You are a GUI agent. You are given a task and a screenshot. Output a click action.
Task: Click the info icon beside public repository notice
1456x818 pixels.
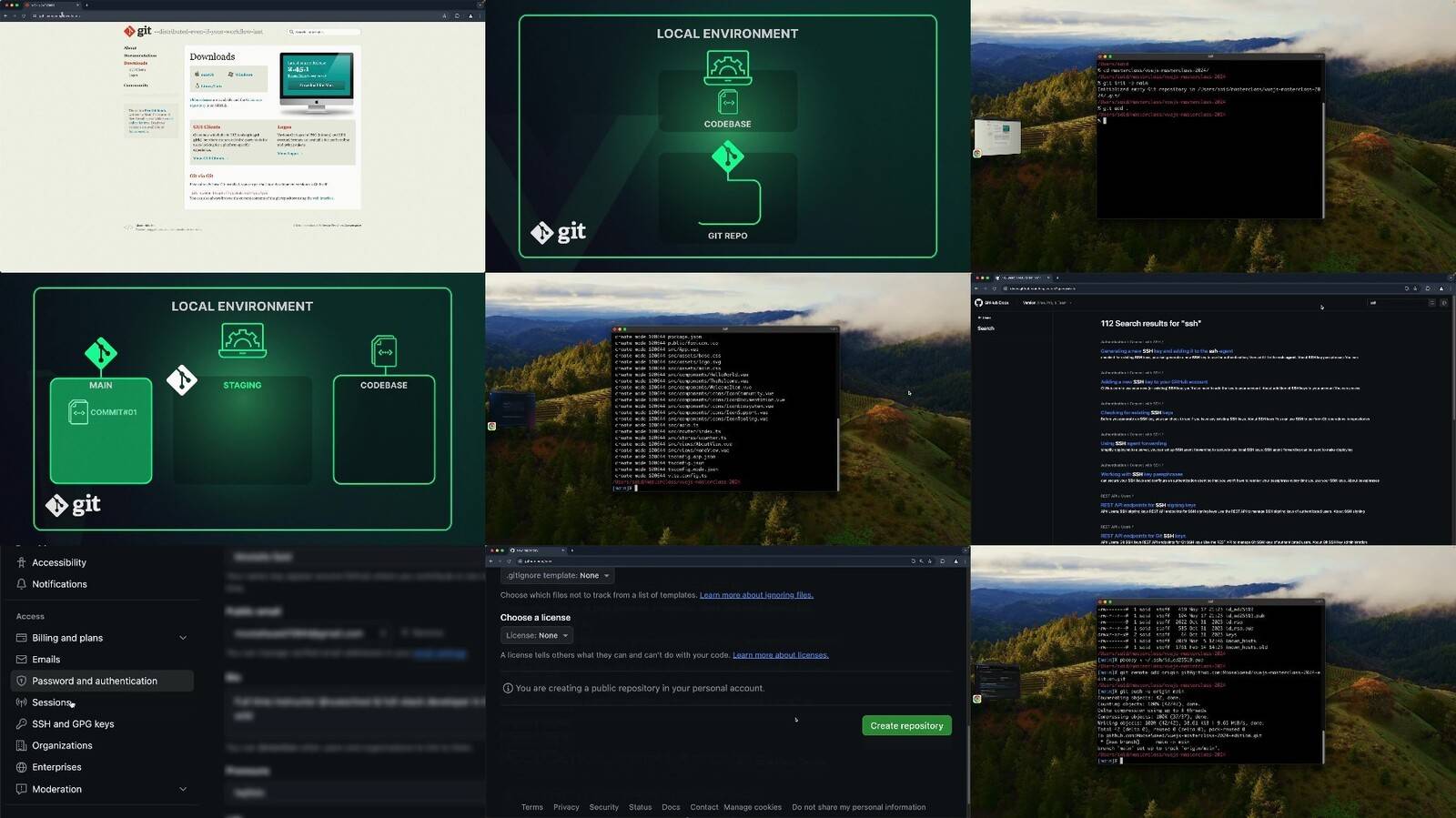click(x=508, y=688)
